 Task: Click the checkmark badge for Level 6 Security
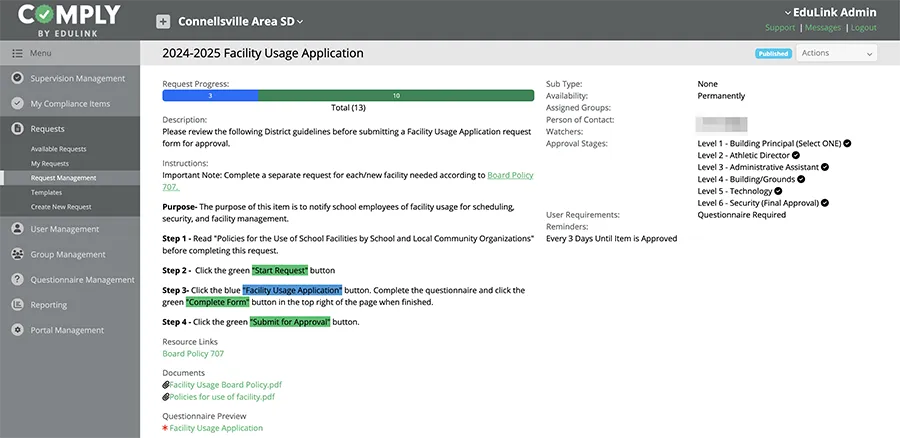pos(824,203)
